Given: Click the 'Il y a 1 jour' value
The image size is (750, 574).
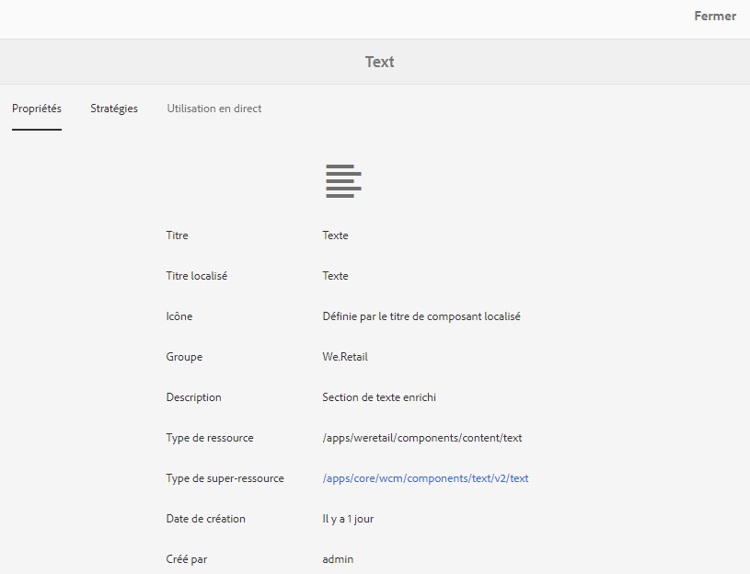Looking at the screenshot, I should 348,519.
